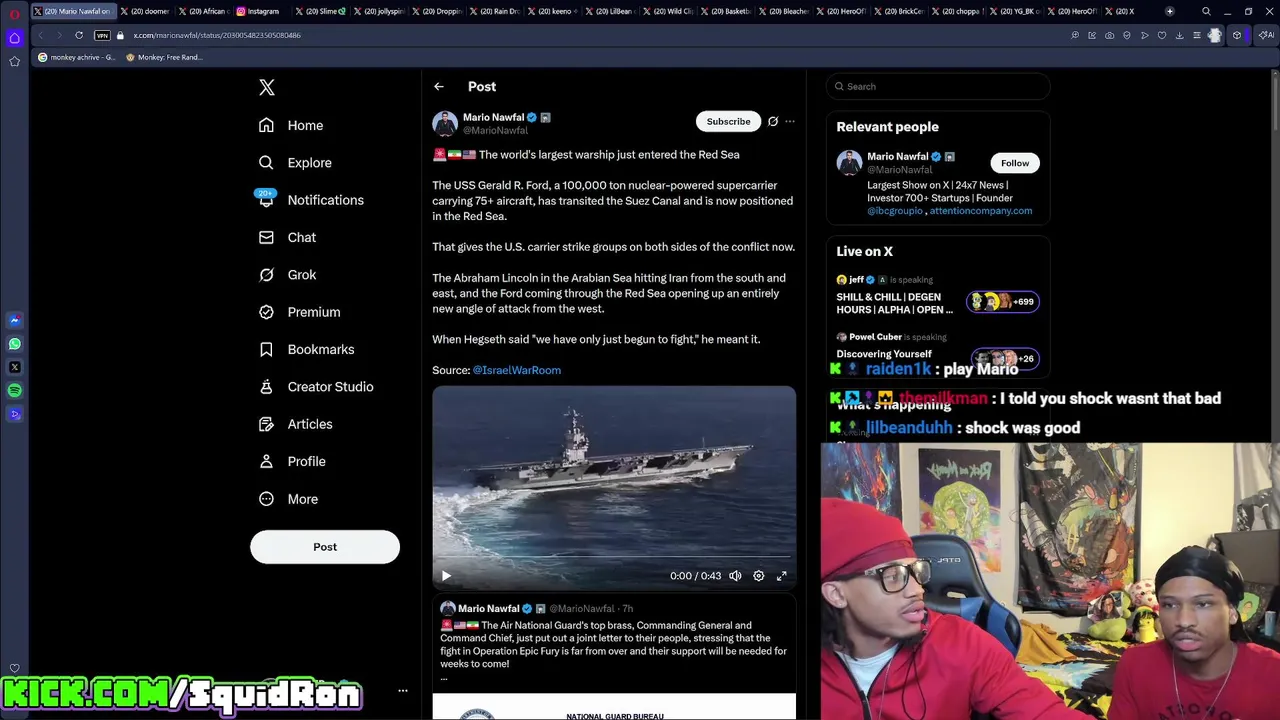Open the Explore page
The width and height of the screenshot is (1280, 720).
pos(295,163)
